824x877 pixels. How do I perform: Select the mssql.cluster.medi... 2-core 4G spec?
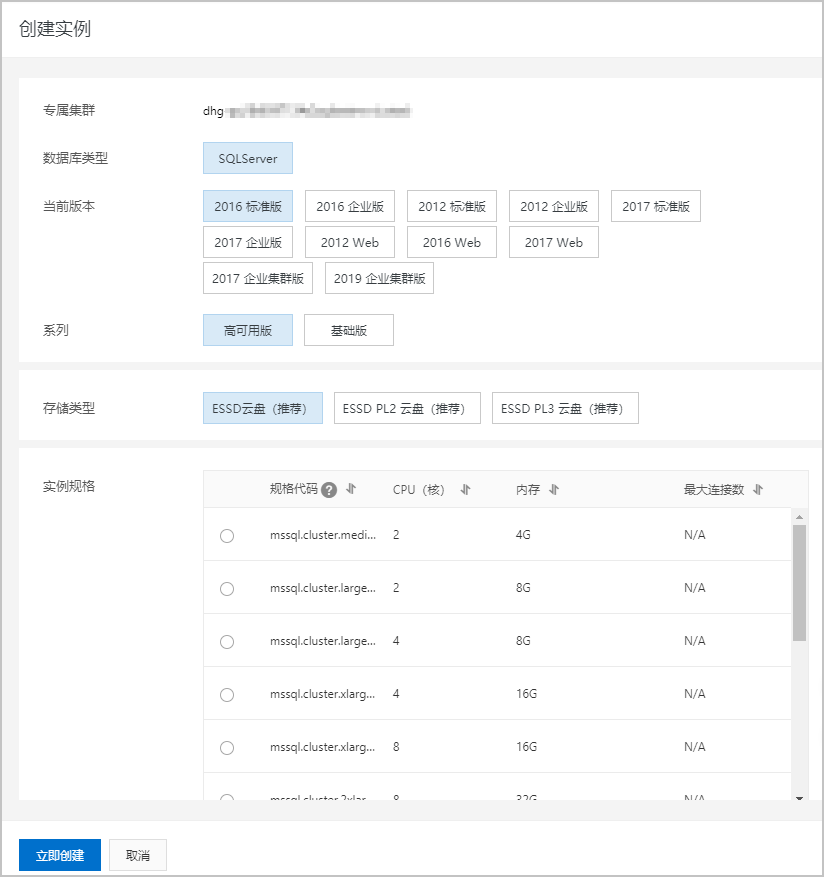click(x=227, y=536)
